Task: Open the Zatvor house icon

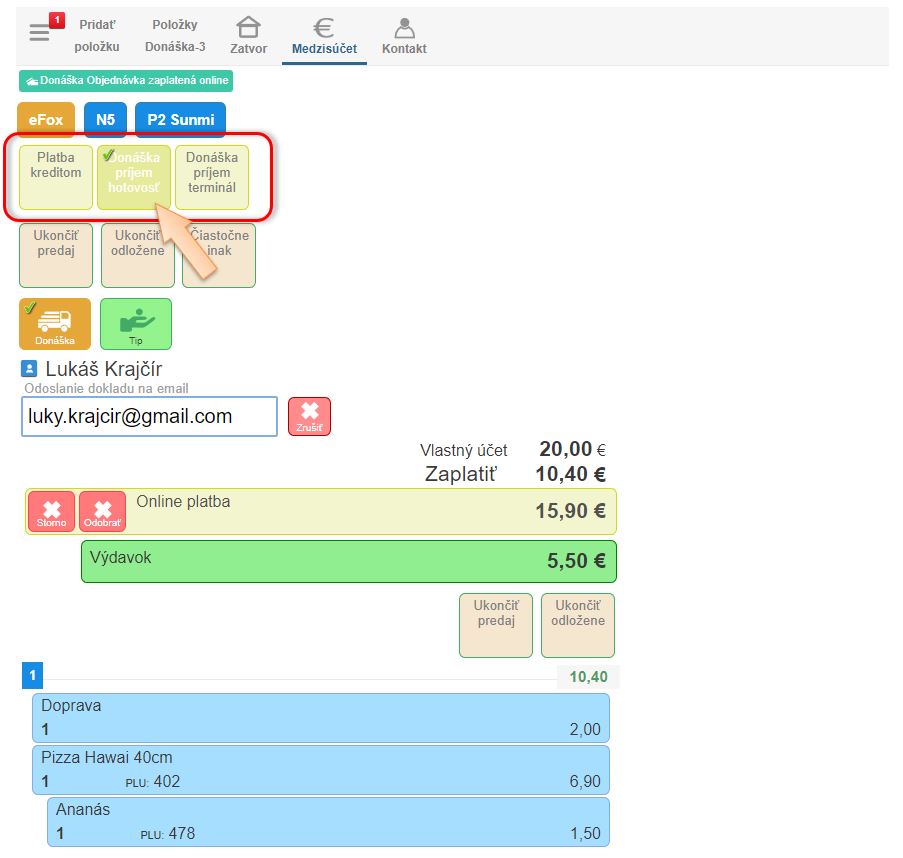Action: point(248,28)
